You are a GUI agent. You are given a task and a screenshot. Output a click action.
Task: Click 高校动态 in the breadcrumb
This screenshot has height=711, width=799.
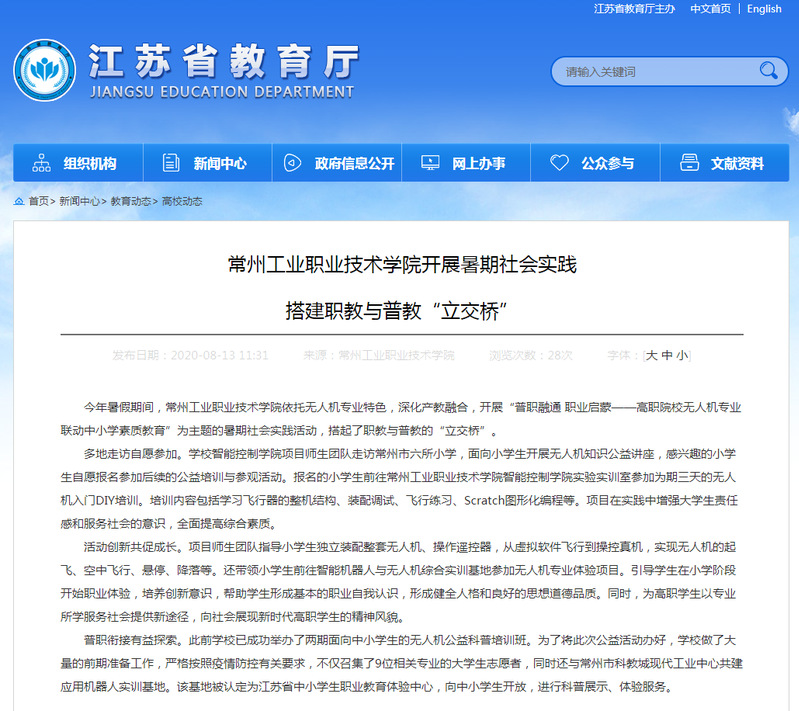coord(182,201)
